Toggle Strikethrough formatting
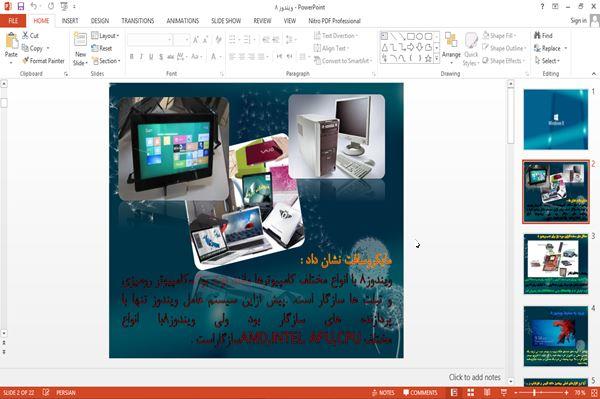This screenshot has width=600, height=399. [x=170, y=57]
